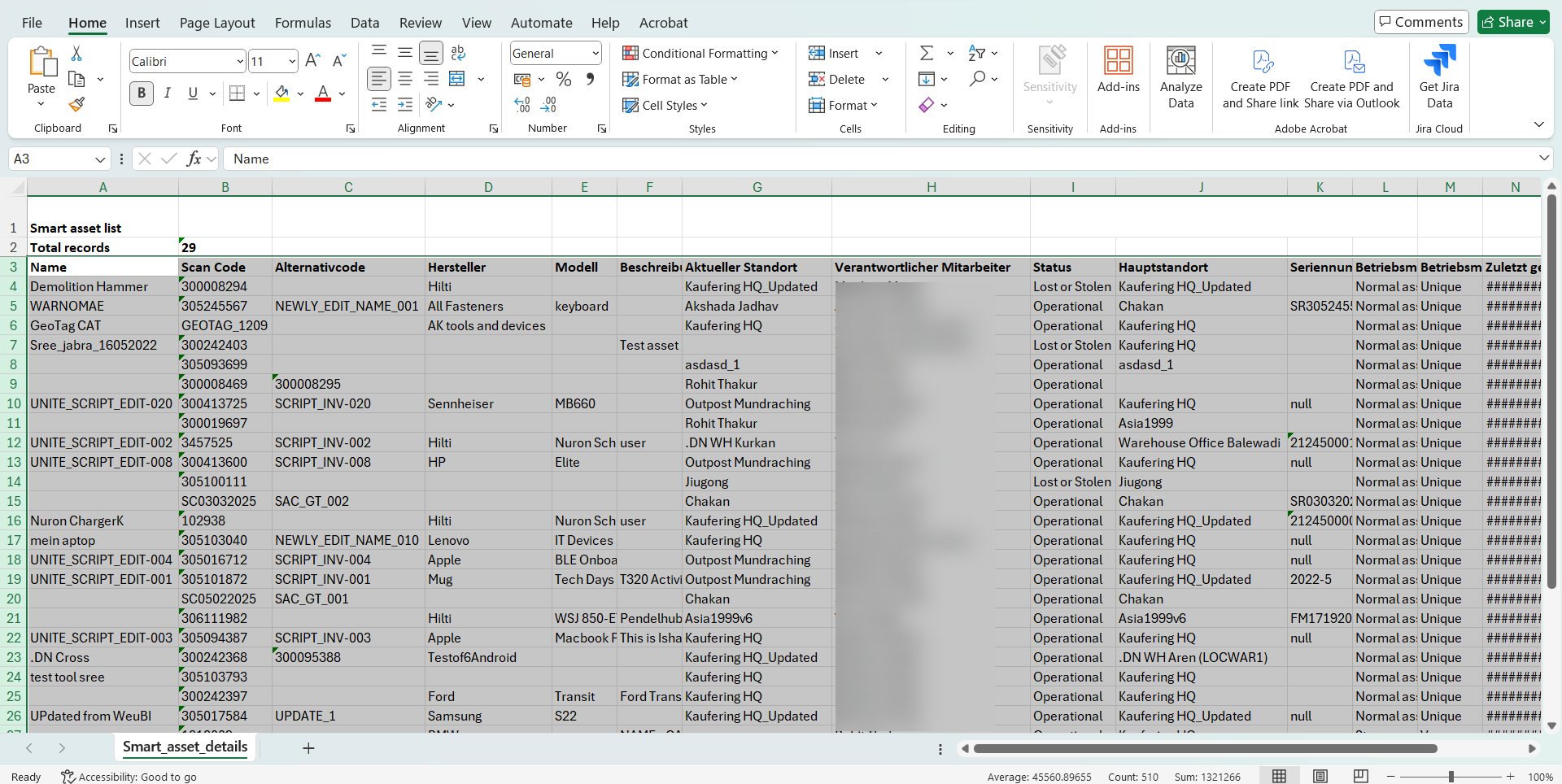This screenshot has width=1562, height=784.
Task: Toggle Bold formatting
Action: pos(142,94)
